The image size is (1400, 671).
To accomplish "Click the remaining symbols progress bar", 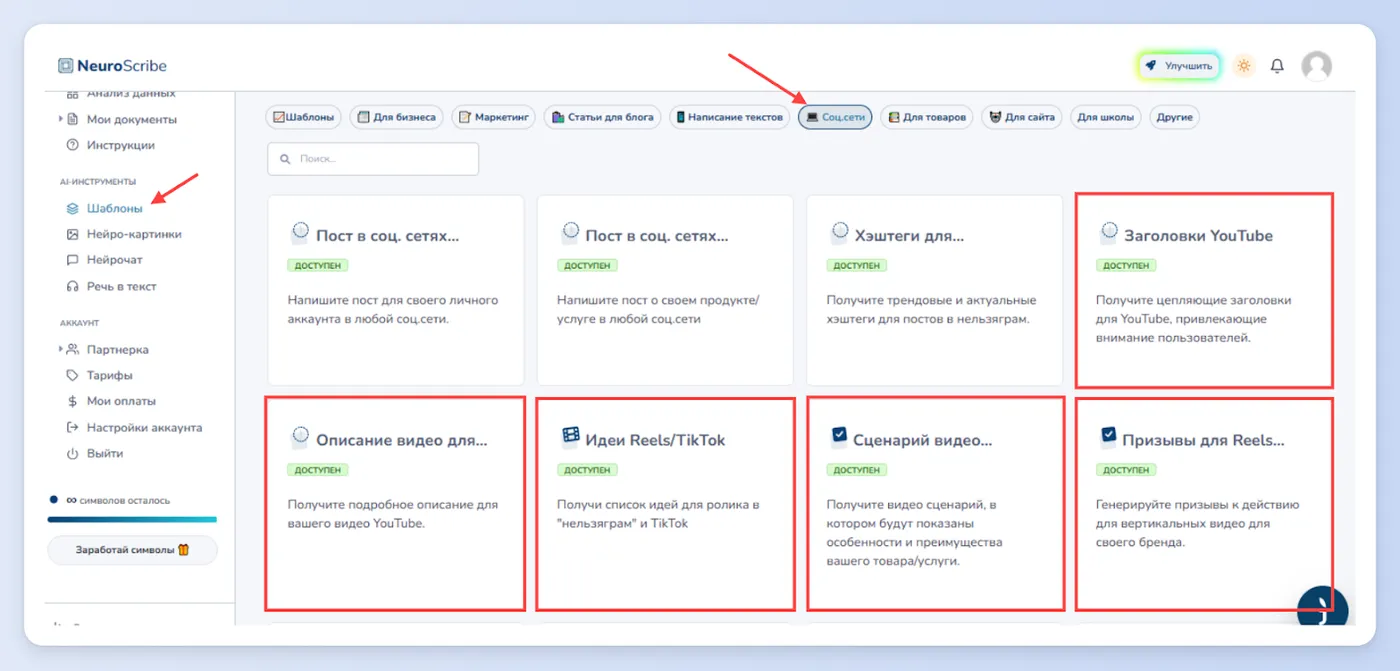I will coord(132,520).
